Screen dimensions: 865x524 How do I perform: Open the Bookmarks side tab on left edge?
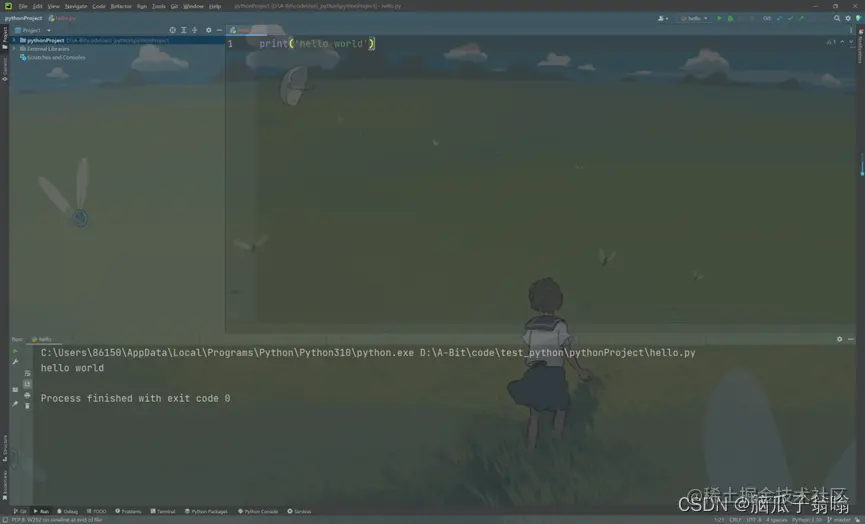pyautogui.click(x=4, y=485)
